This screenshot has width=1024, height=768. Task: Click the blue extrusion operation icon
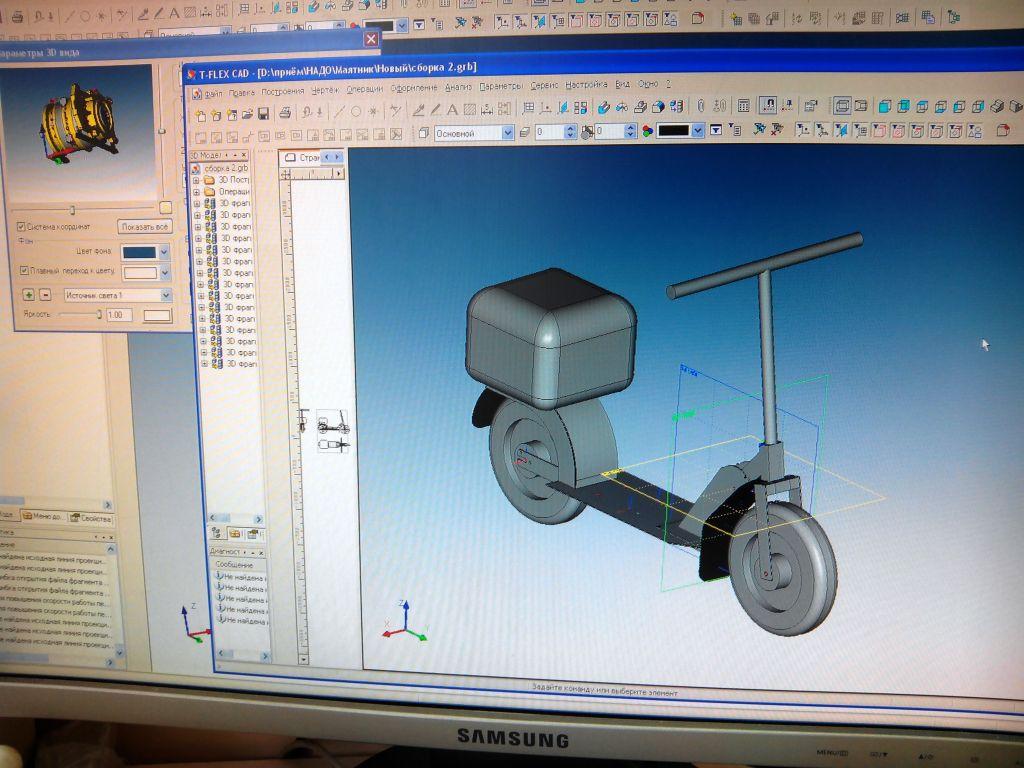[x=604, y=107]
